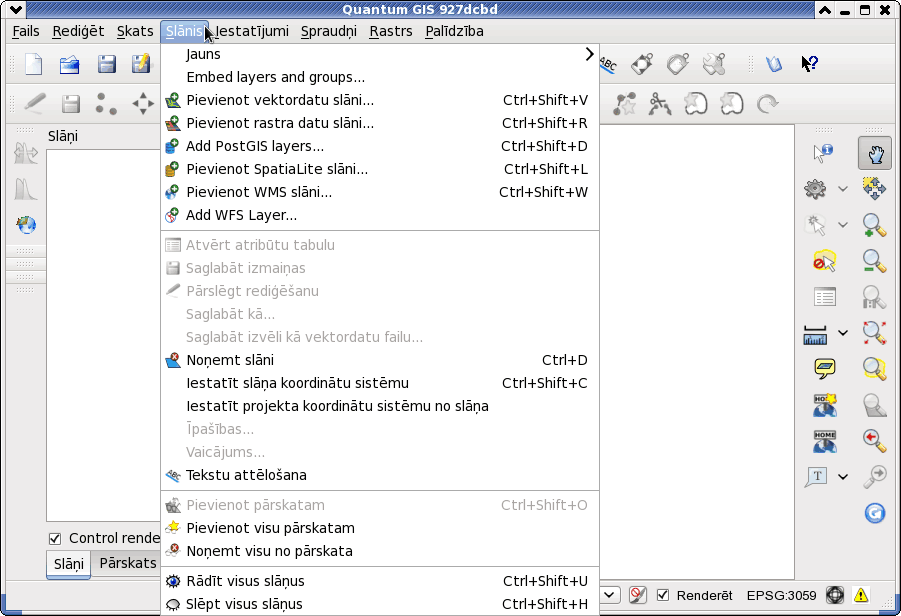Click the Deselect features icon

tap(824, 261)
